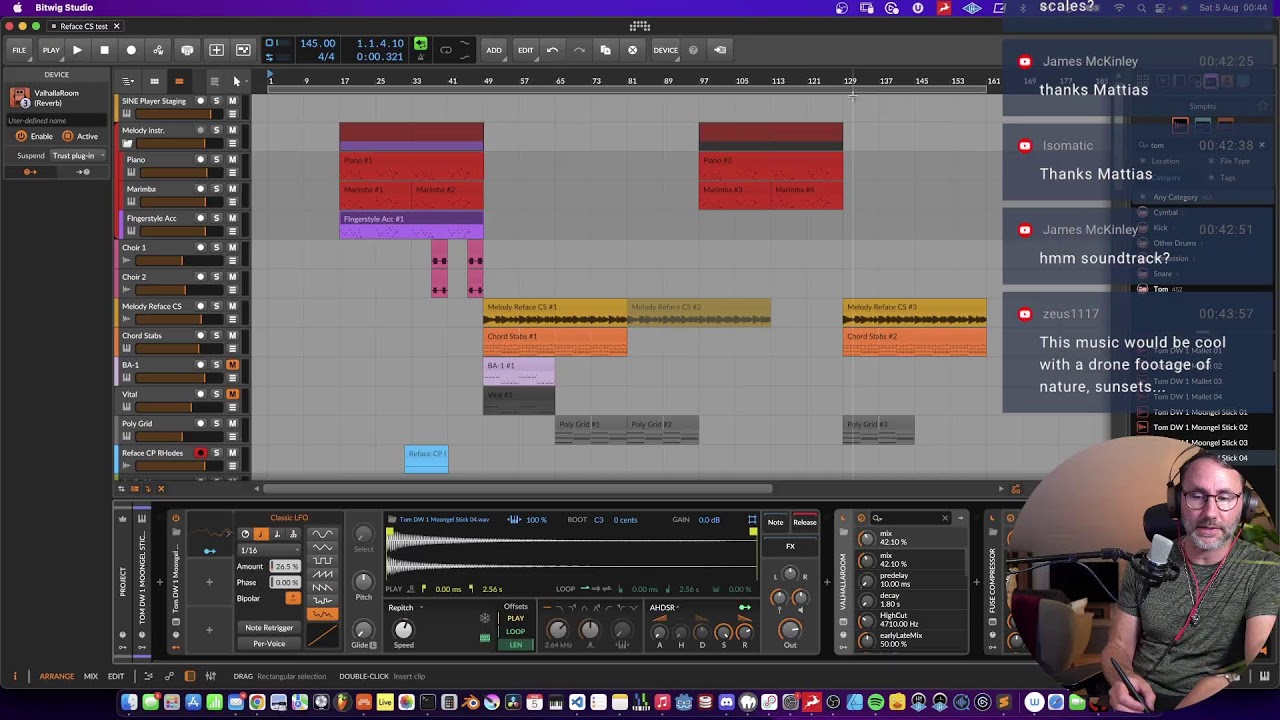Switch to the MIX tab

point(91,676)
